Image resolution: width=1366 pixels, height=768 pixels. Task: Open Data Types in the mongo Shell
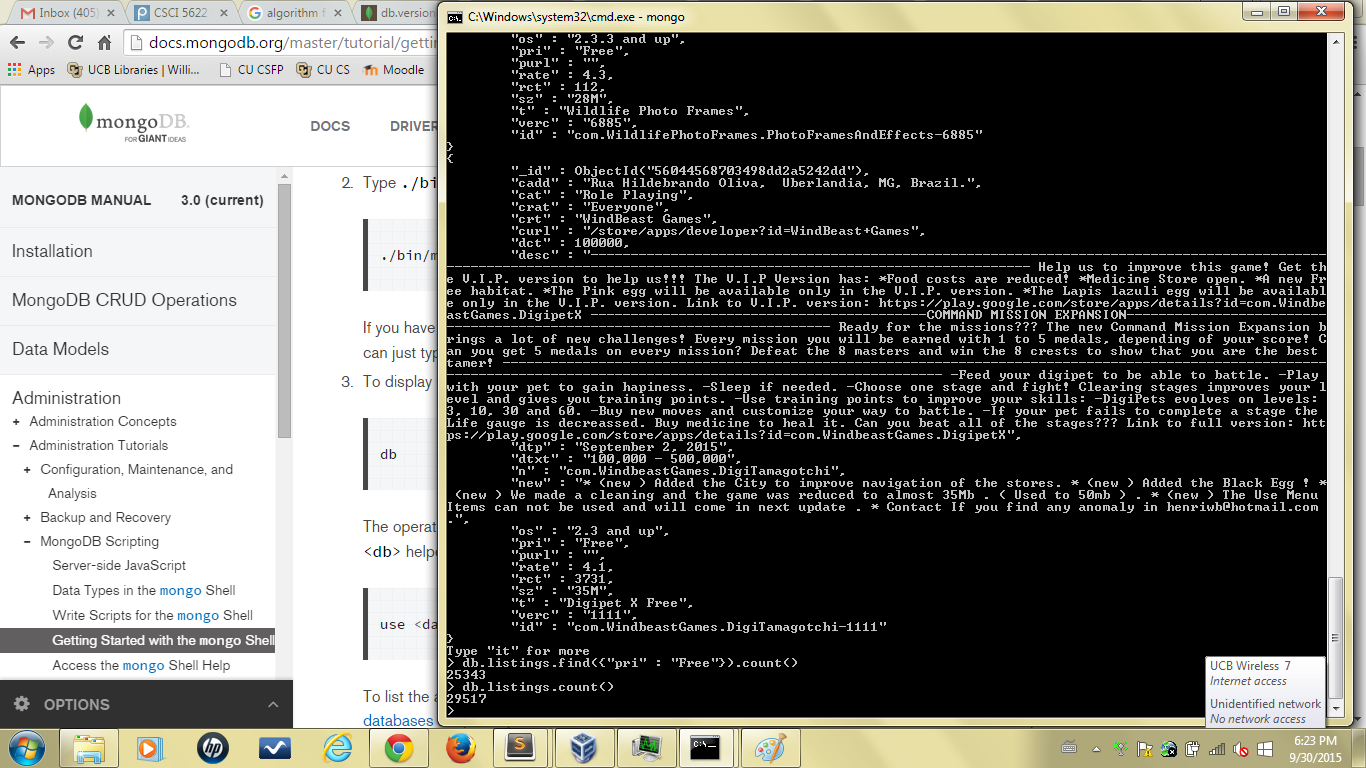(144, 591)
